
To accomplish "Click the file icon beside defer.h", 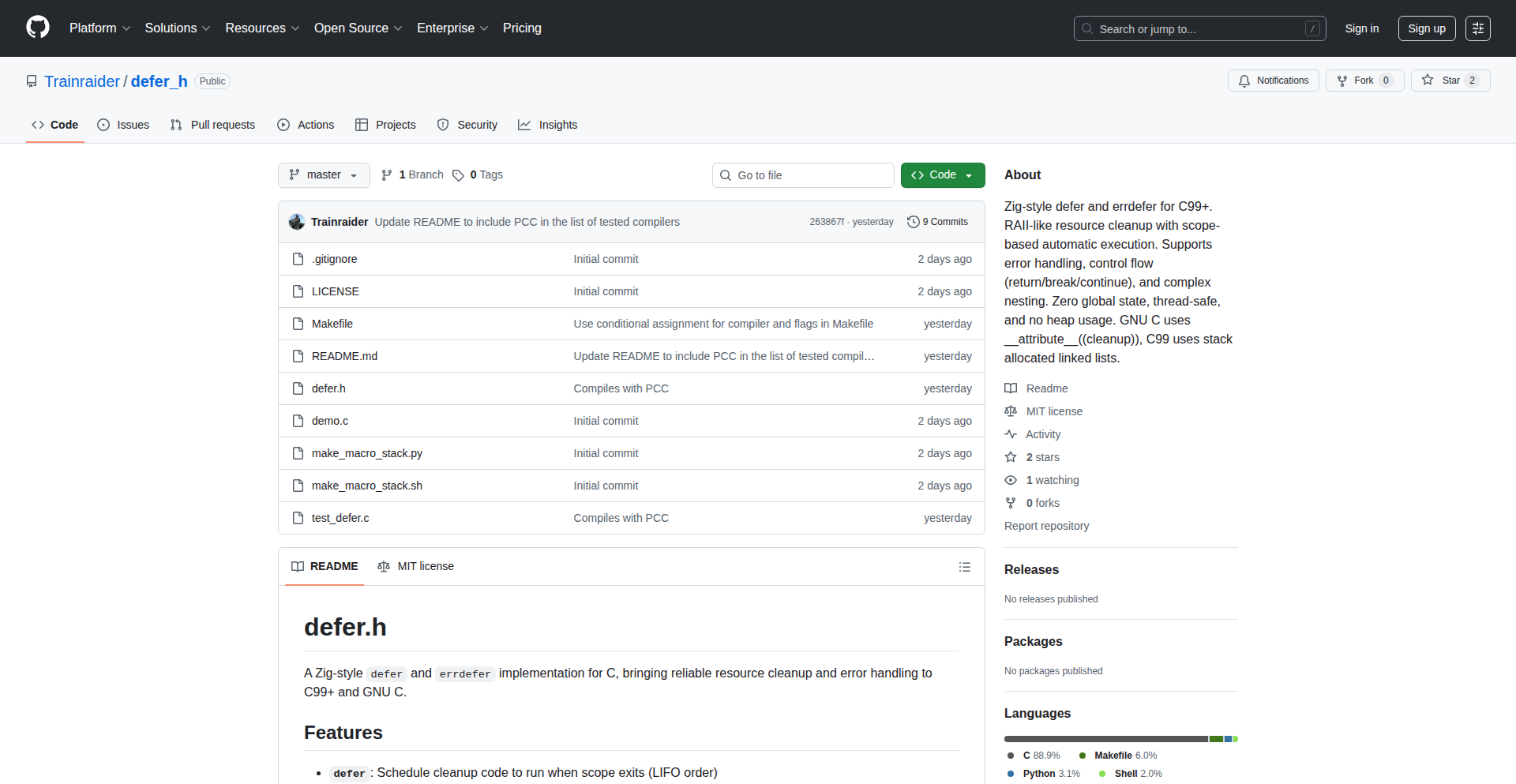I will pos(298,388).
